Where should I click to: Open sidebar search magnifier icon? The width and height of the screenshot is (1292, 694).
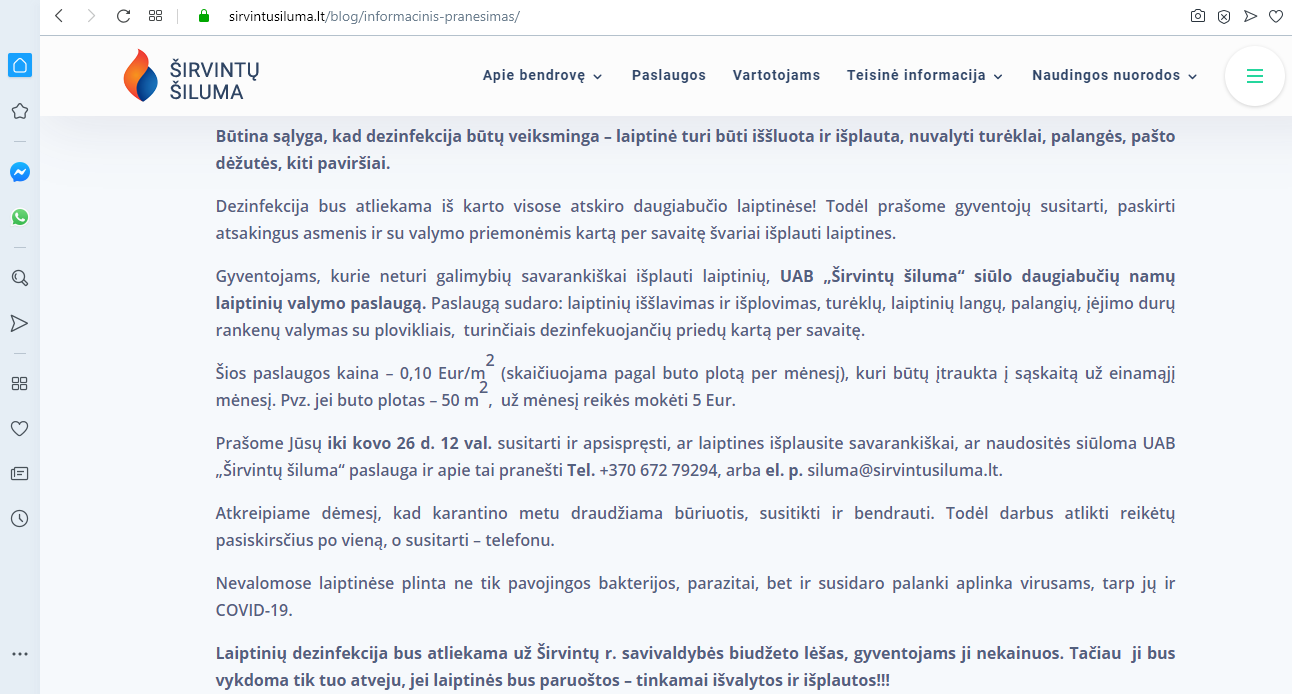point(19,278)
